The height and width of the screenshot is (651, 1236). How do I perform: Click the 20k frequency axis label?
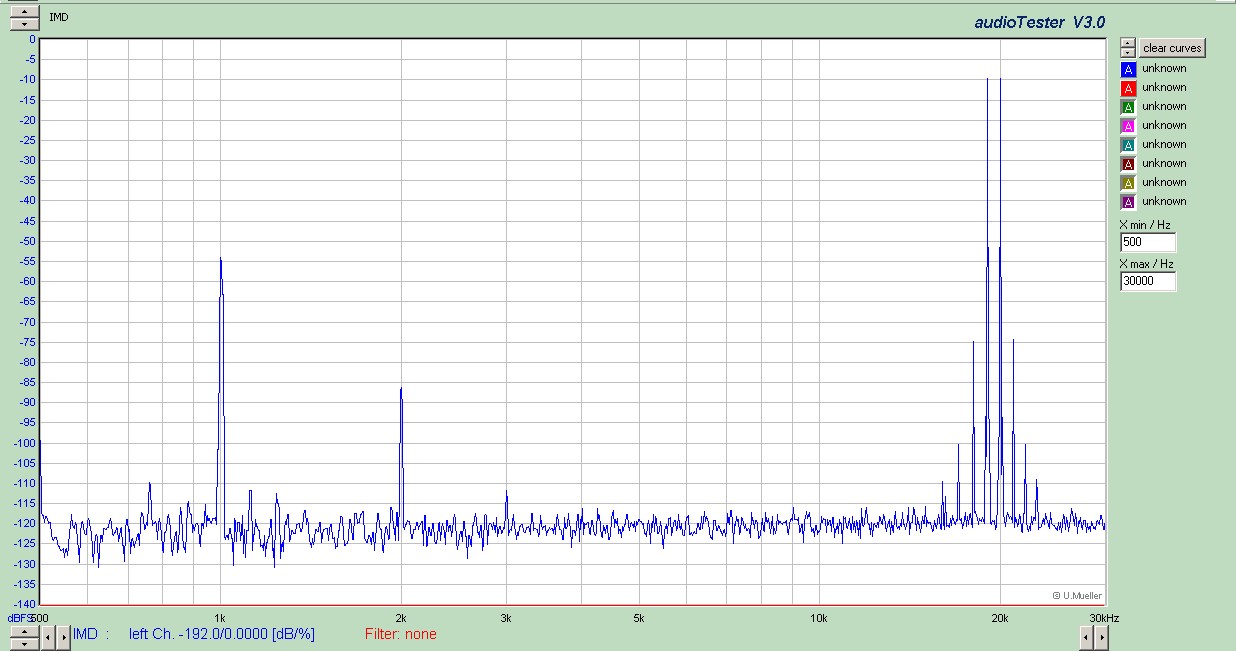pos(1000,618)
